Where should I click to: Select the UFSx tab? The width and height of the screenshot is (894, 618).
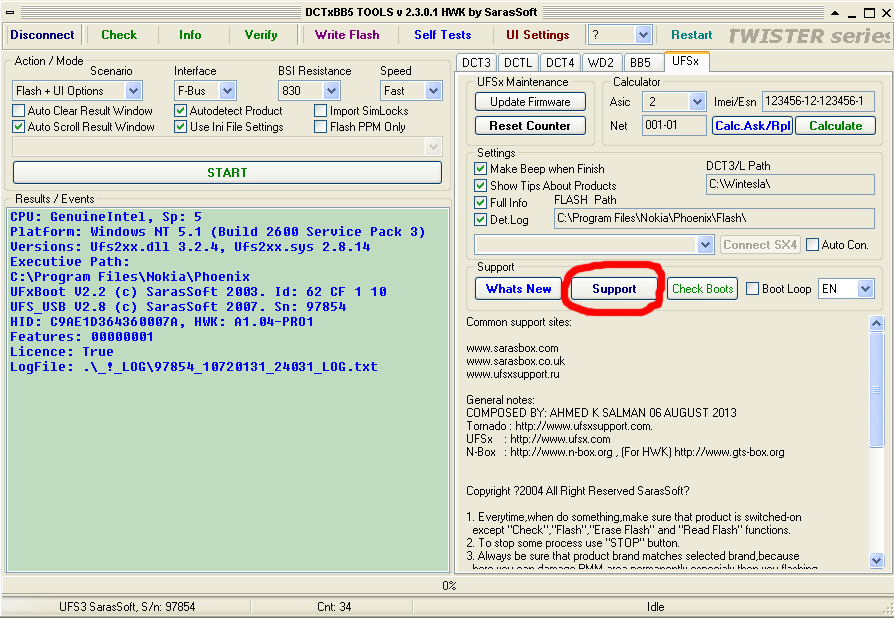click(686, 61)
